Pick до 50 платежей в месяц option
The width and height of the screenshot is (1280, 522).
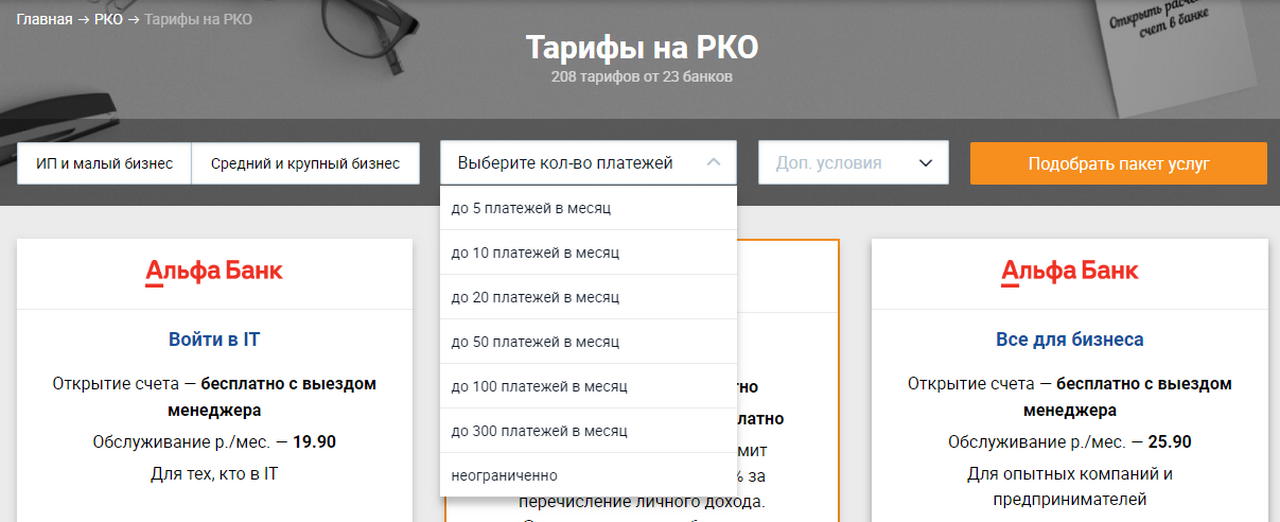point(535,342)
